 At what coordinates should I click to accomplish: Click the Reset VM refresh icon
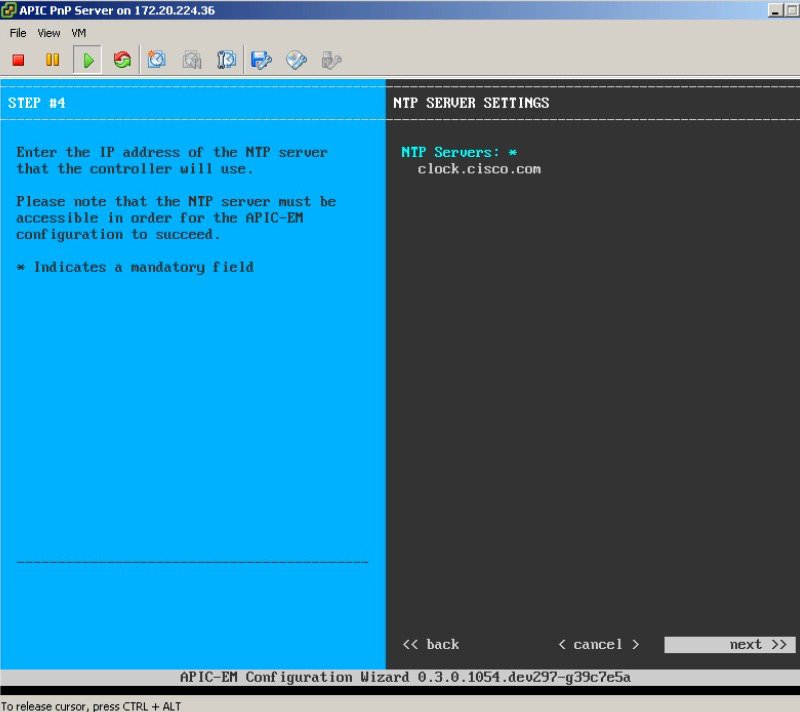tap(122, 60)
